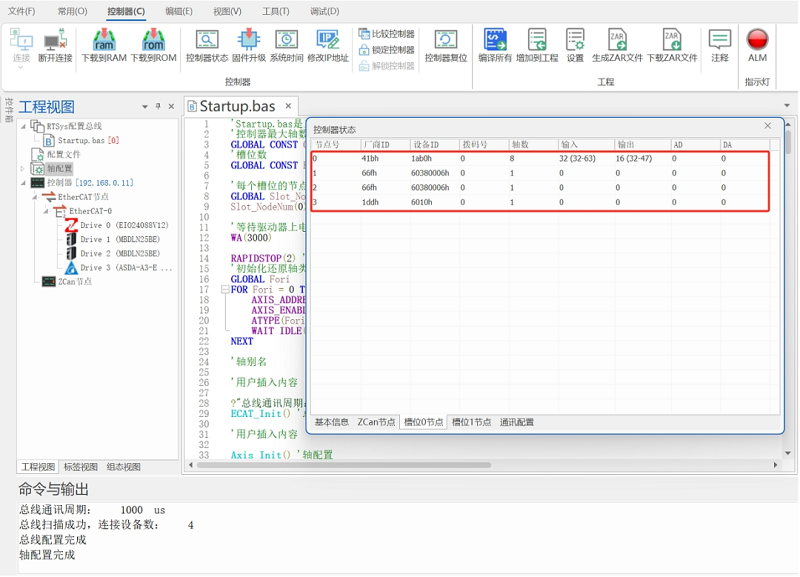Switch to 组态视图 bottom tab
This screenshot has height=577, width=800.
[x=123, y=467]
